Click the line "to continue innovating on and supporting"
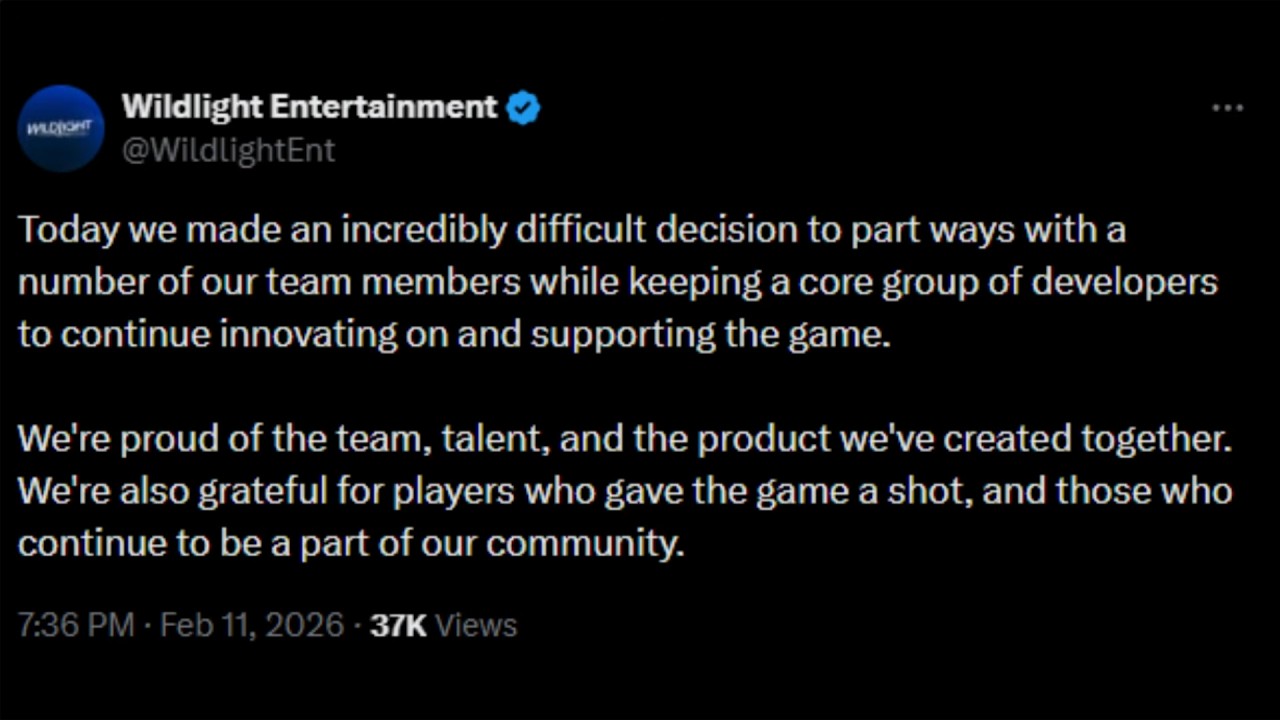Viewport: 1280px width, 720px height. point(454,335)
